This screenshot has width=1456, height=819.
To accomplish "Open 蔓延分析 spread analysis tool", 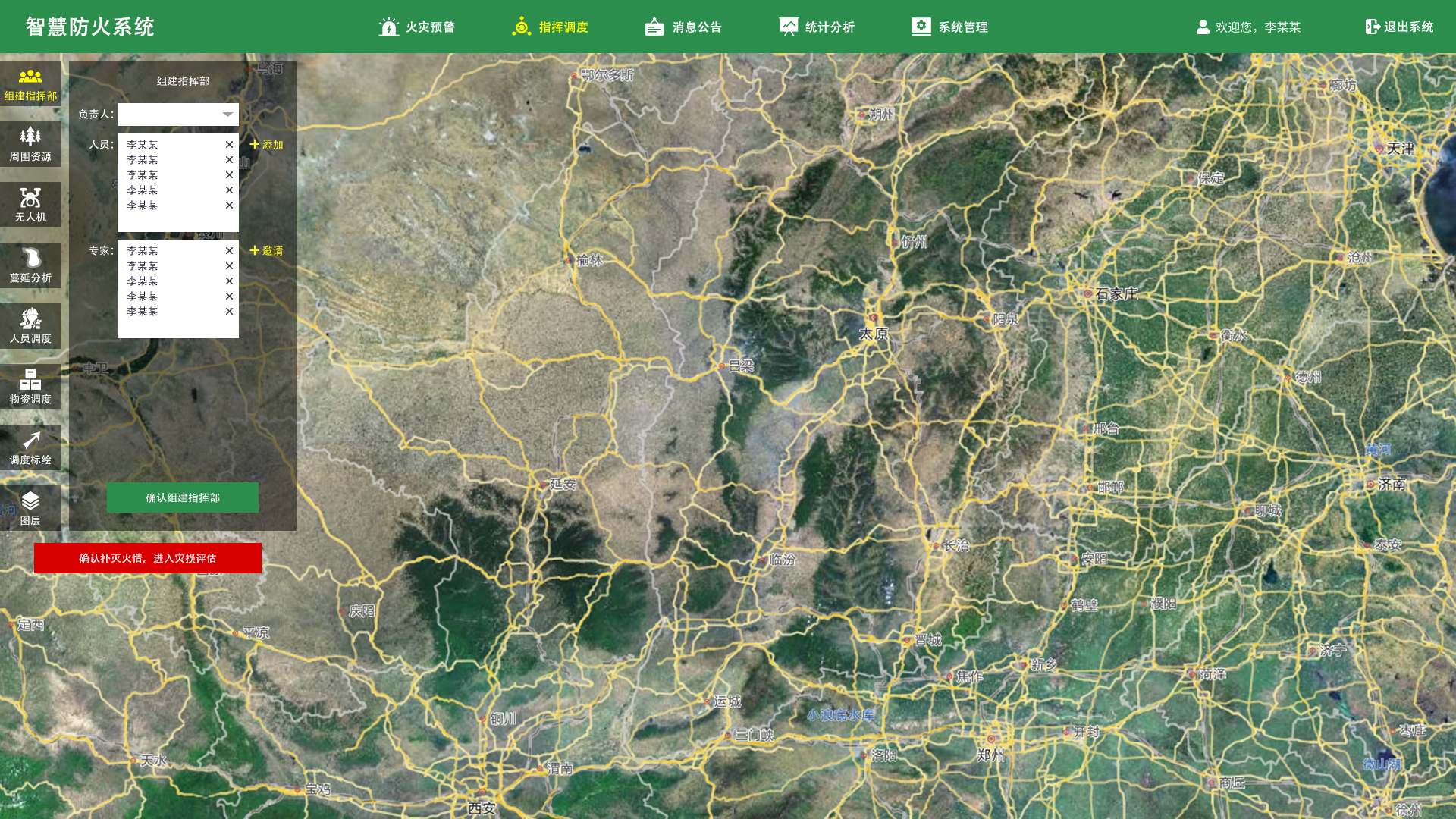I will (x=30, y=265).
